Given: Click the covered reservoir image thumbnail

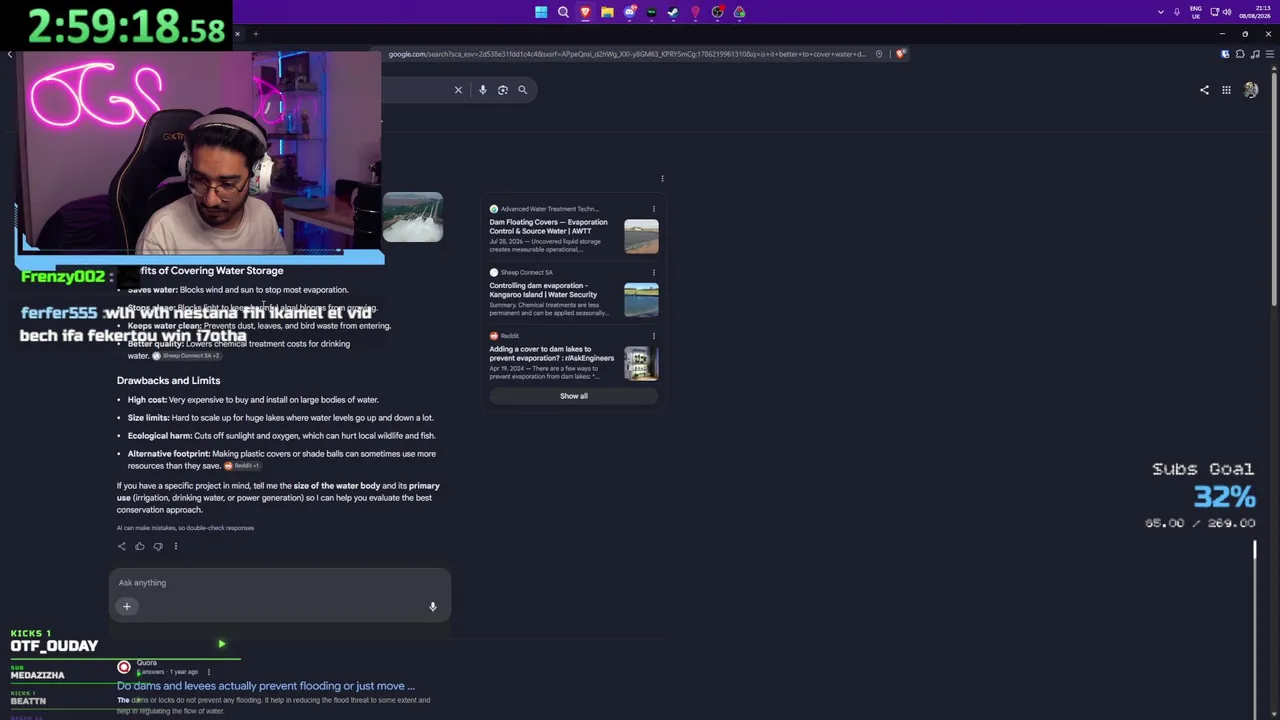Looking at the screenshot, I should pyautogui.click(x=413, y=217).
